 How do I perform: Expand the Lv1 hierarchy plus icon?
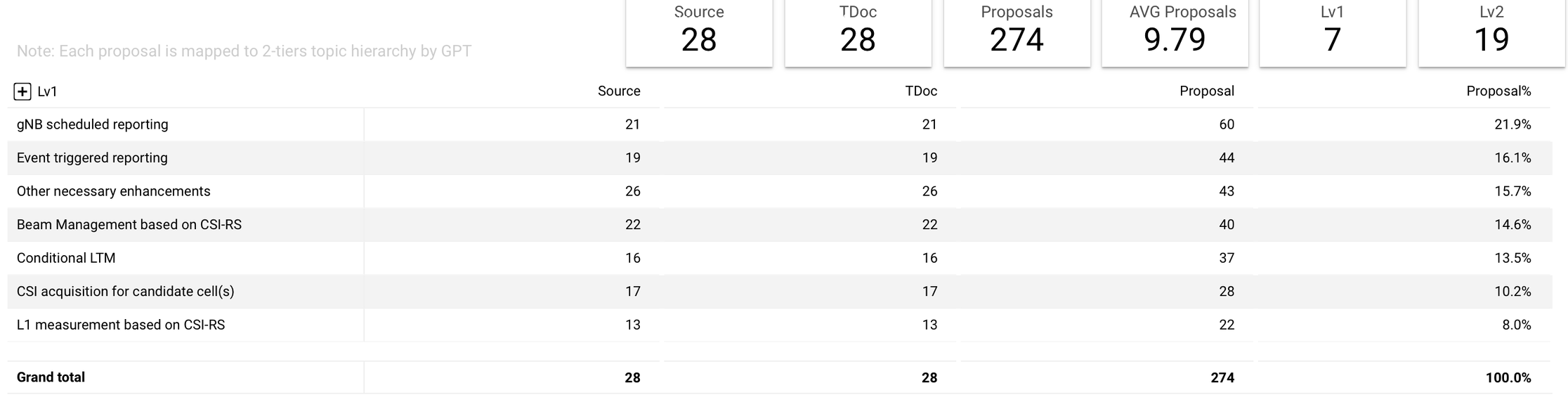pos(22,91)
